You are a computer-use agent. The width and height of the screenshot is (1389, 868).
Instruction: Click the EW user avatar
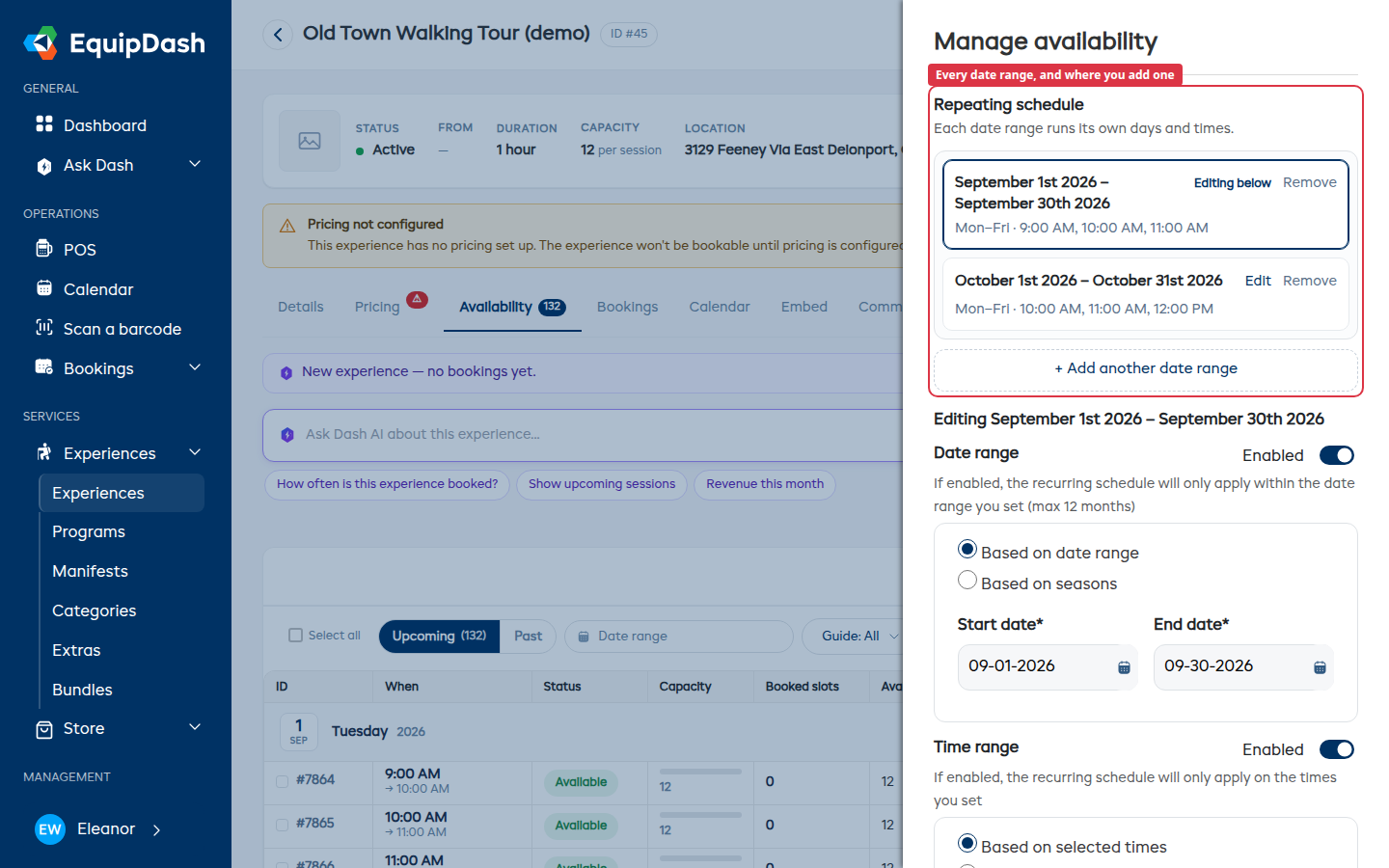point(50,829)
